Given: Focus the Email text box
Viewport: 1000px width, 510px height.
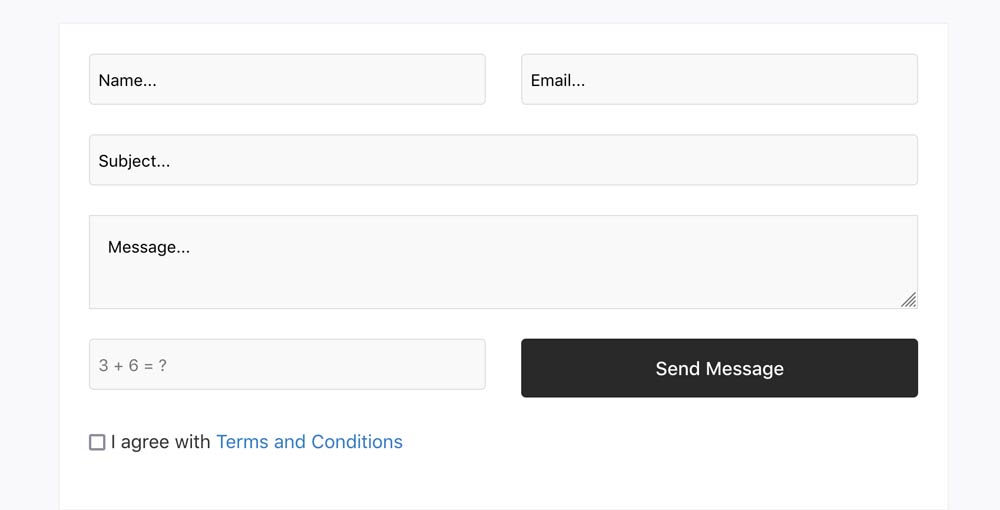Looking at the screenshot, I should 719,80.
